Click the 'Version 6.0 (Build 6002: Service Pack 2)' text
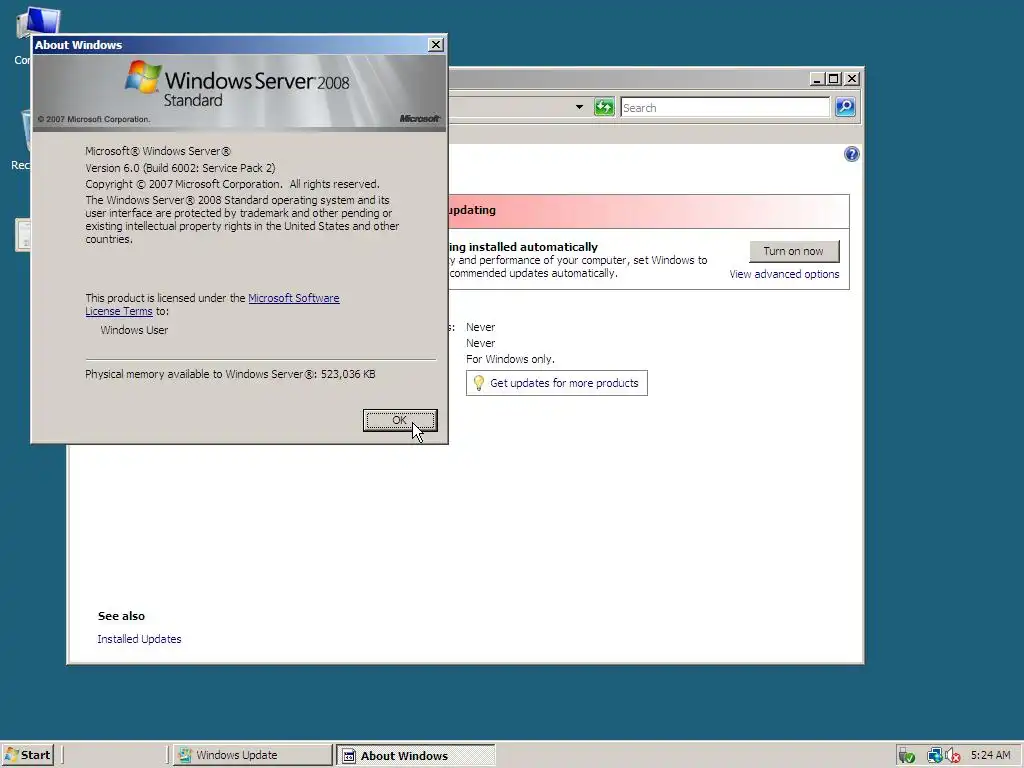The width and height of the screenshot is (1024, 768). click(180, 168)
